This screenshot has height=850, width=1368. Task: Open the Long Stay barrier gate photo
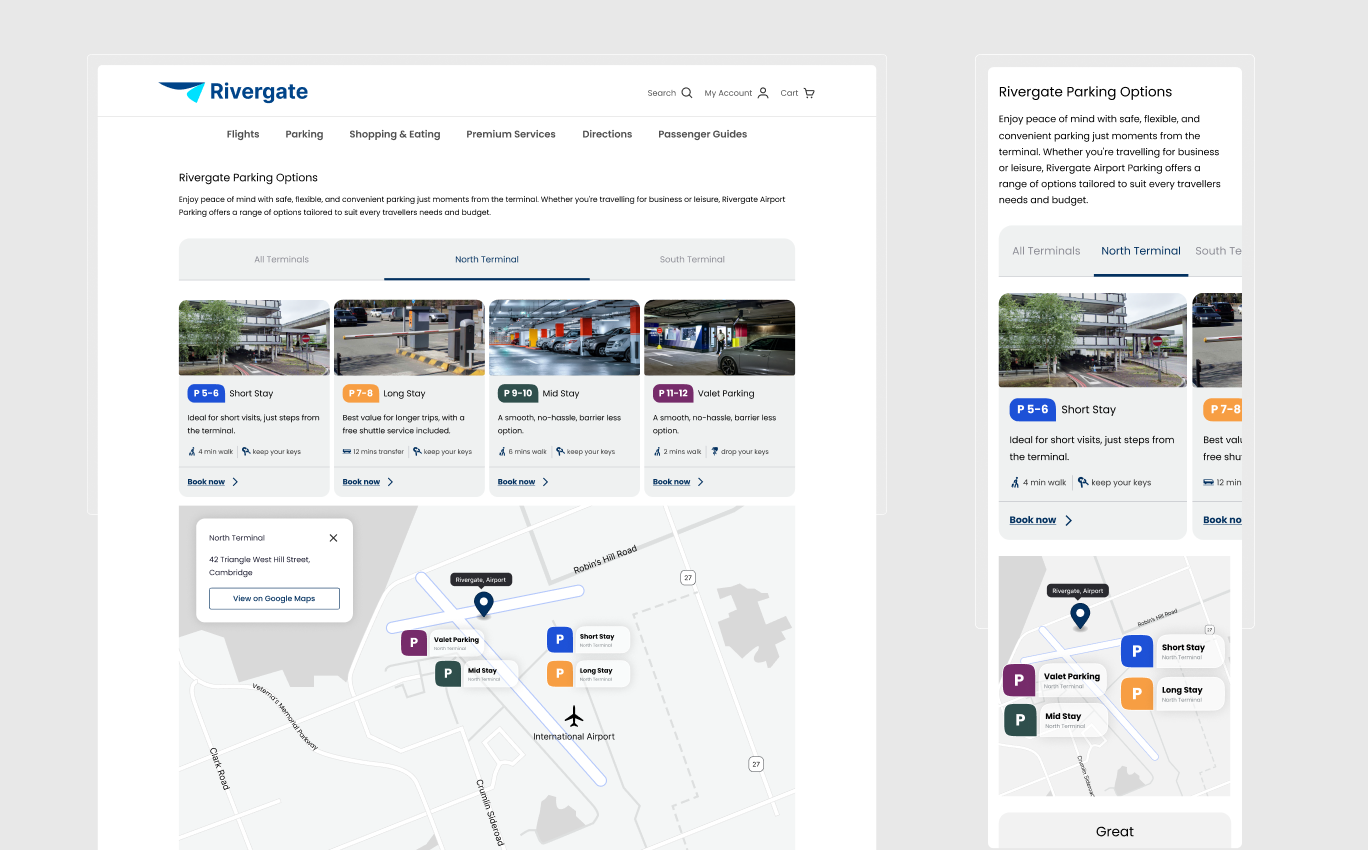(x=409, y=338)
